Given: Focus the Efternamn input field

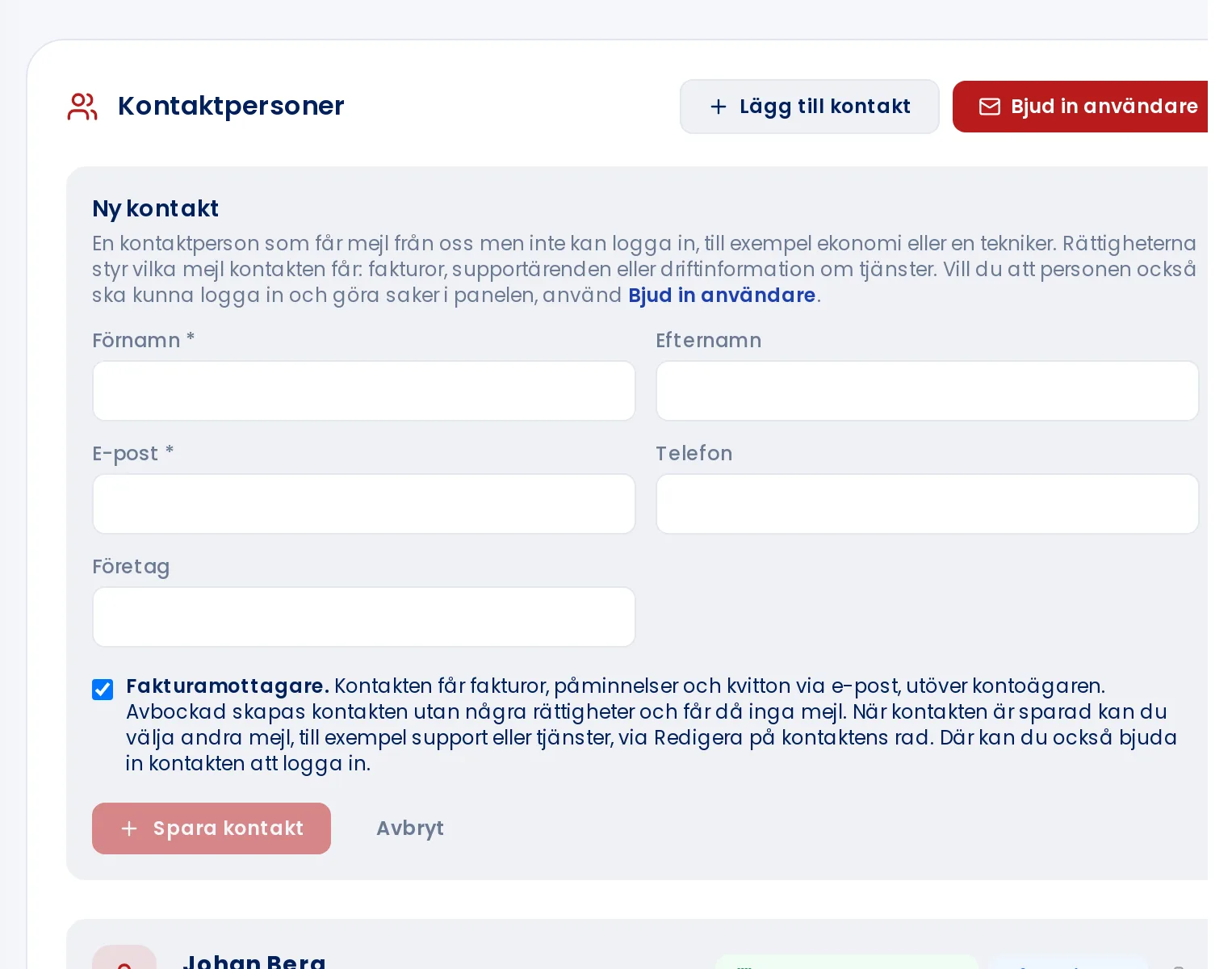Looking at the screenshot, I should 928,391.
